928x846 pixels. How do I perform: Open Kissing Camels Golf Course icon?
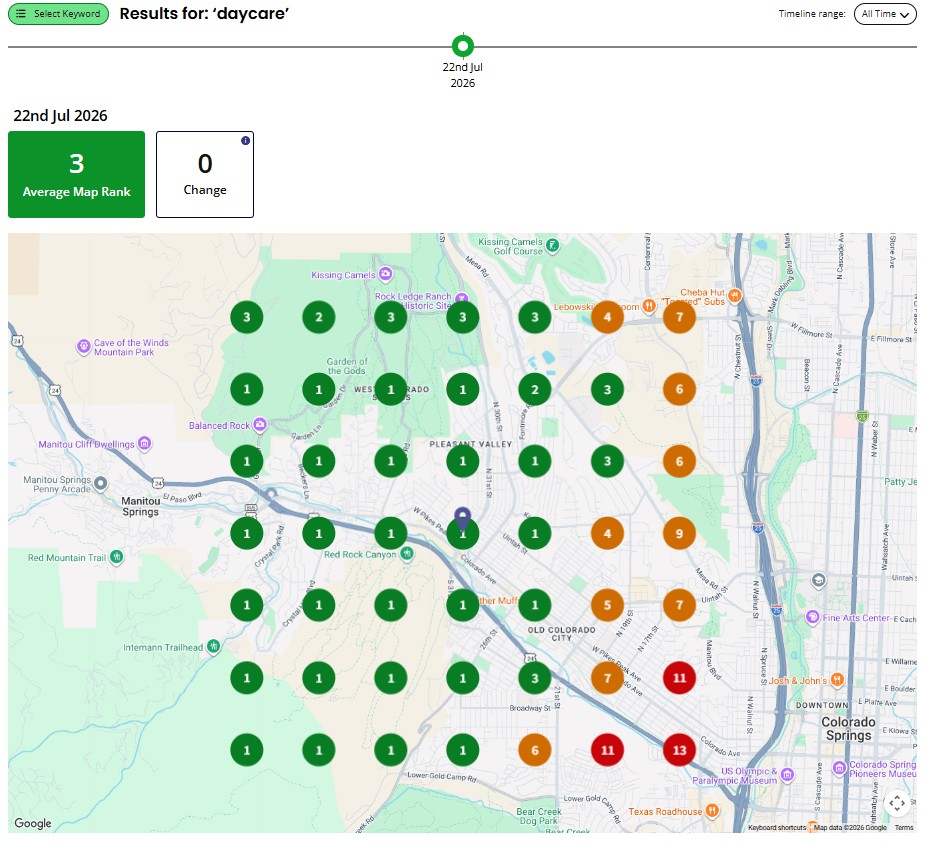(x=552, y=245)
